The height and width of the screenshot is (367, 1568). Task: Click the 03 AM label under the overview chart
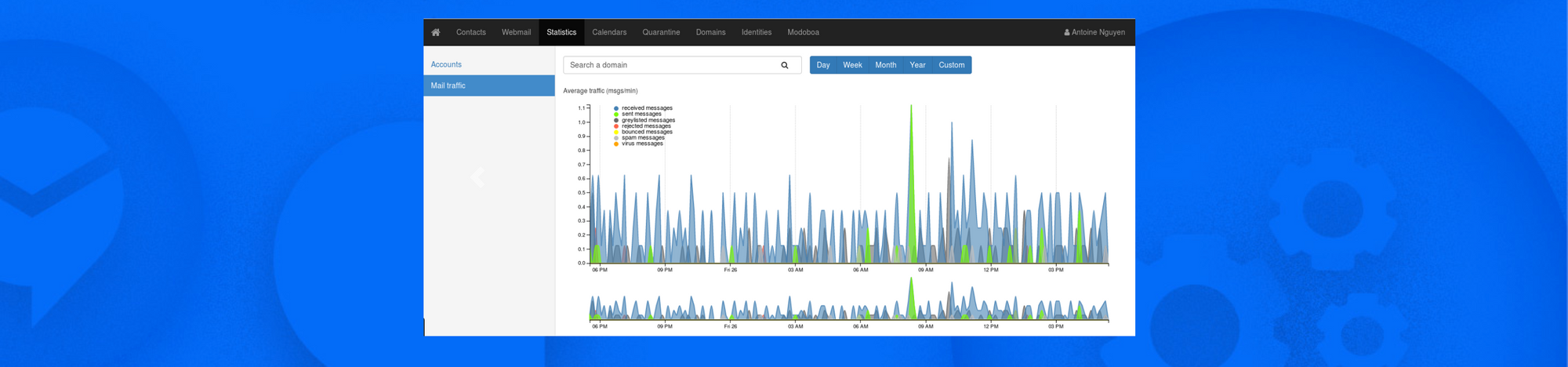(795, 326)
